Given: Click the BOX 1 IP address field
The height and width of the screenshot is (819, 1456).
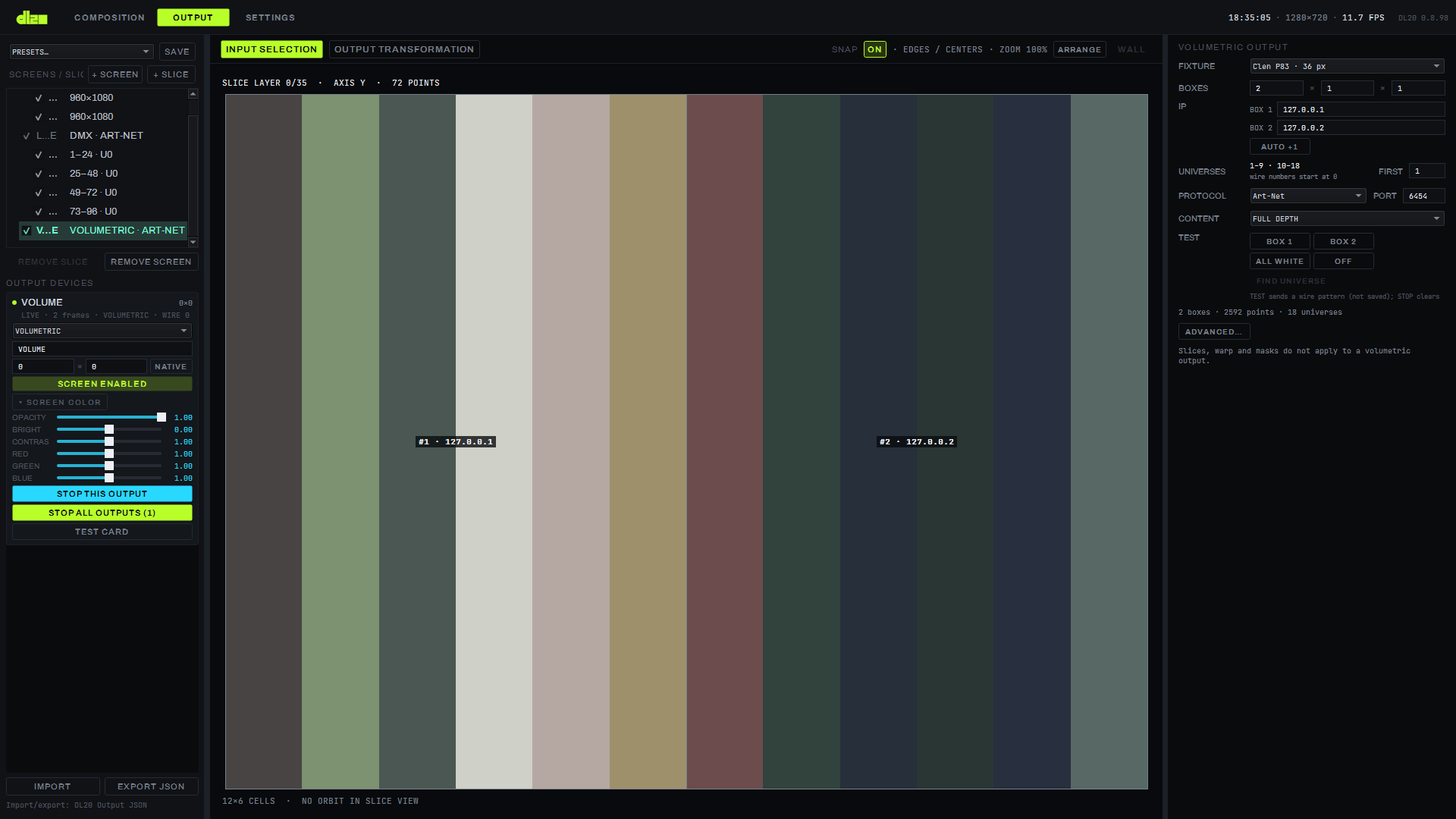Looking at the screenshot, I should click(1360, 109).
